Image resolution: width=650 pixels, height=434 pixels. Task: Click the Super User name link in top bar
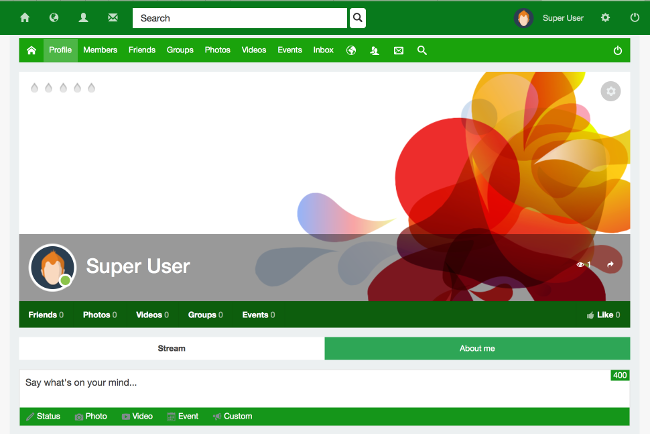563,18
